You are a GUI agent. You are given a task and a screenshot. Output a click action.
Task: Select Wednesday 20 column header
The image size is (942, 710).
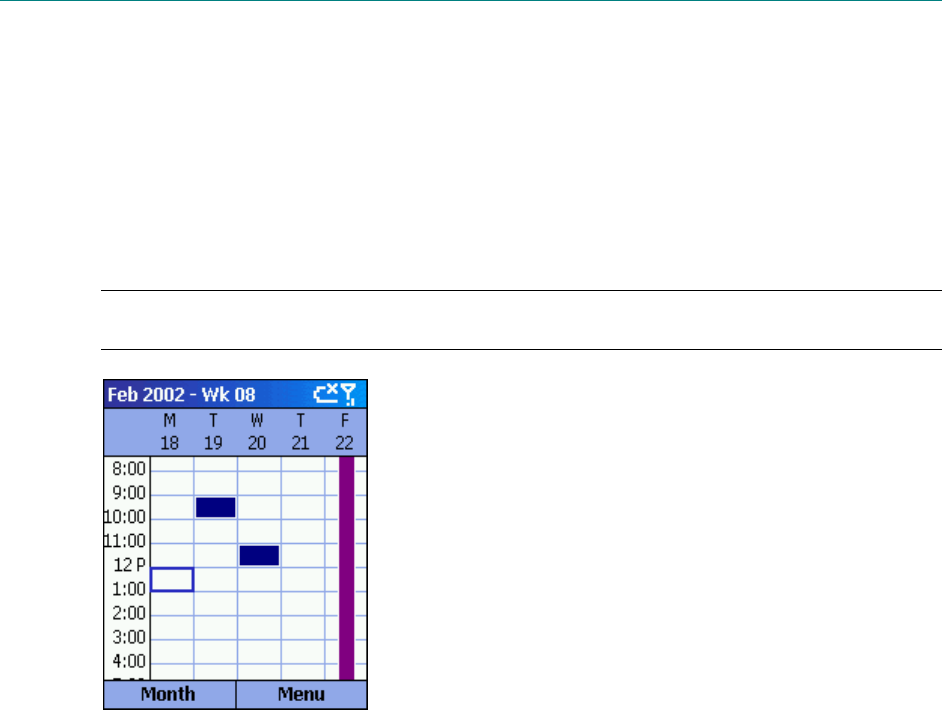257,432
